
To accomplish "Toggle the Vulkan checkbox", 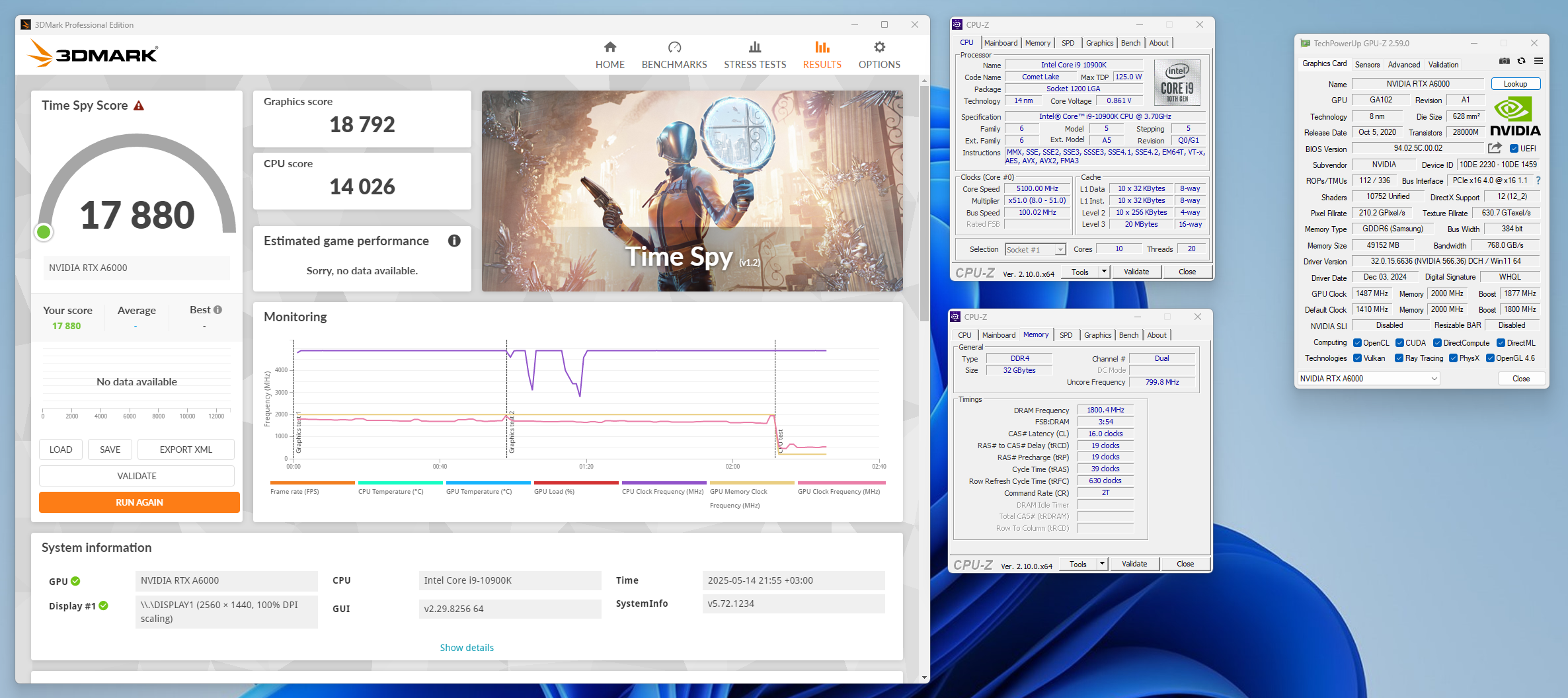I will coord(1357,358).
